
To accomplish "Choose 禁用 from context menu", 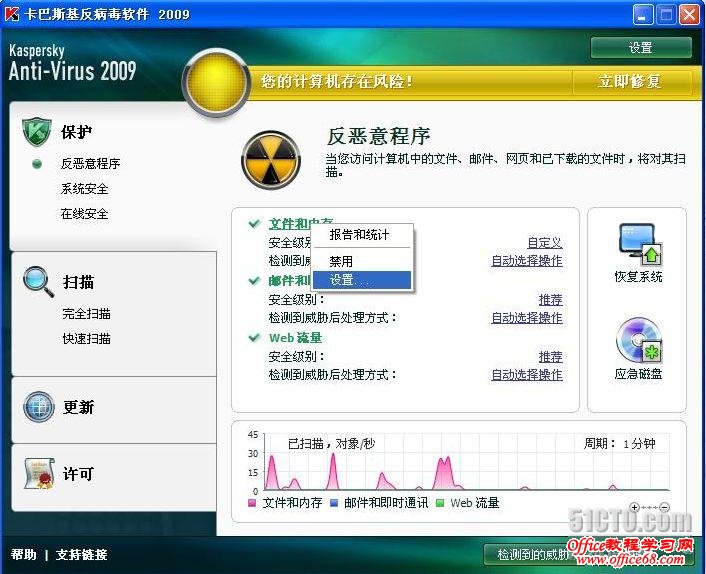I will point(362,261).
